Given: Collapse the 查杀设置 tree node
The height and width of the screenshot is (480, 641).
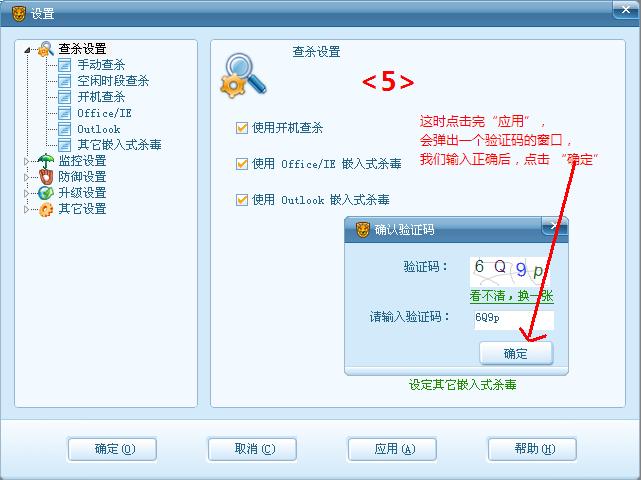Looking at the screenshot, I should coord(27,50).
